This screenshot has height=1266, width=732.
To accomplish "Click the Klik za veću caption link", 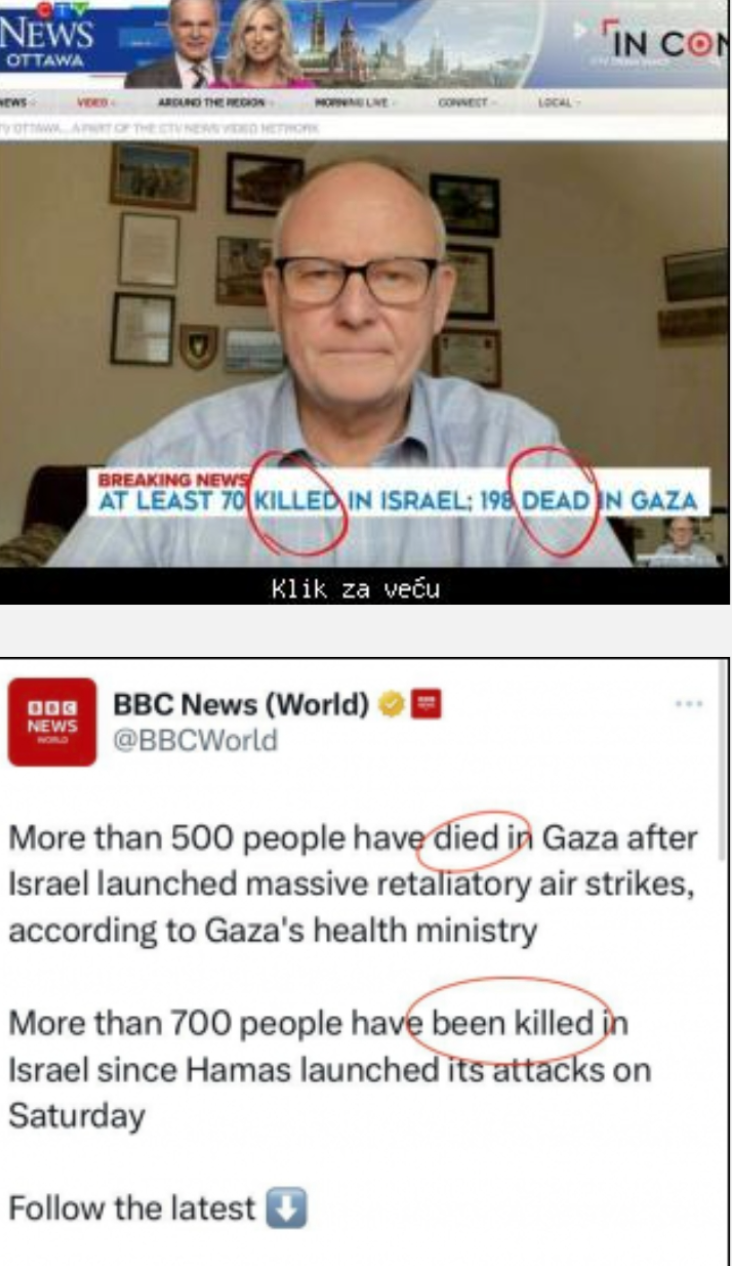I will 355,590.
